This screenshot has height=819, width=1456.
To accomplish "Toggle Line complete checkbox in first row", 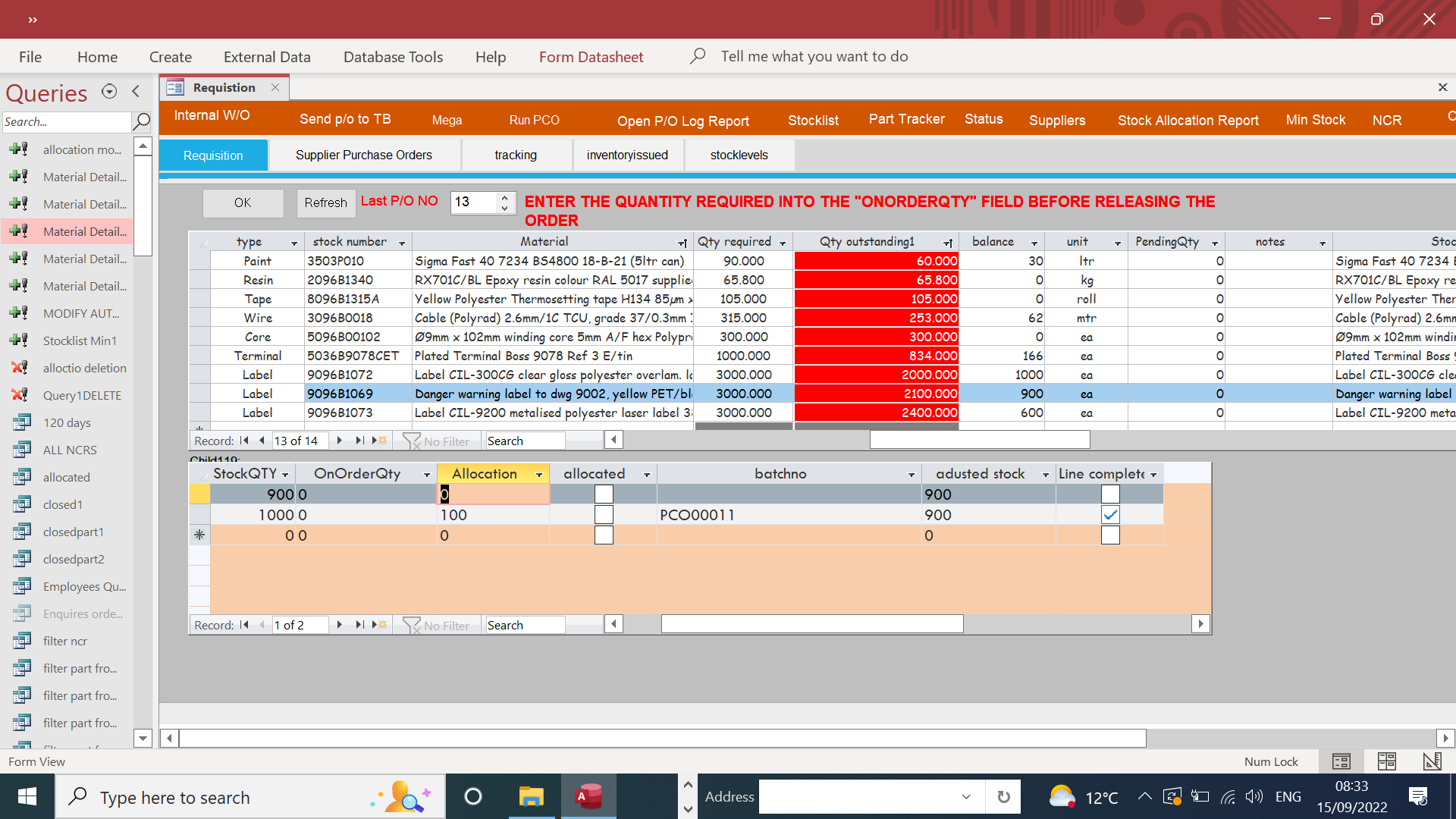I will tap(1110, 494).
